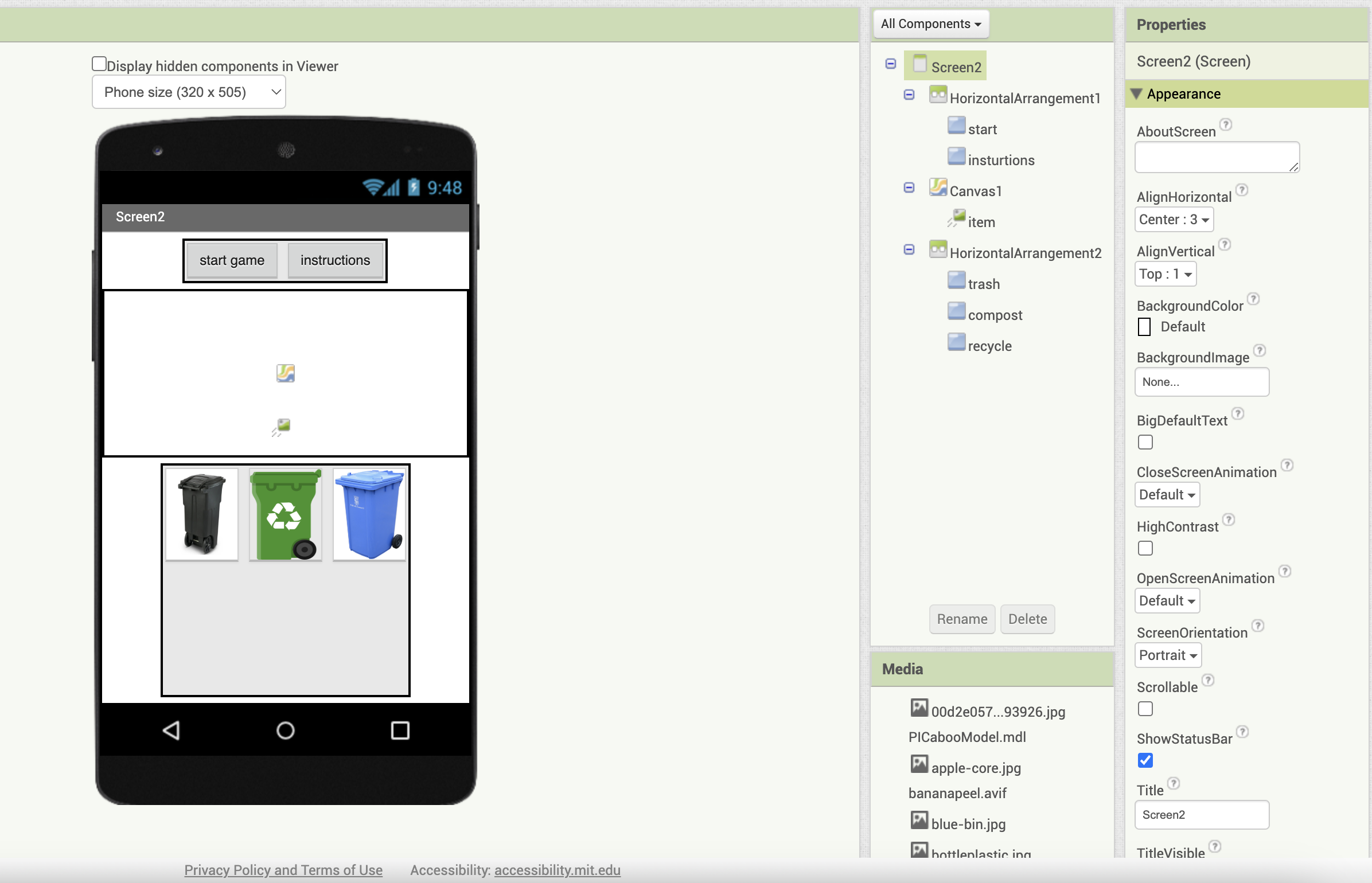Select the compost item in the component tree
This screenshot has width=1372, height=883.
coord(995,315)
